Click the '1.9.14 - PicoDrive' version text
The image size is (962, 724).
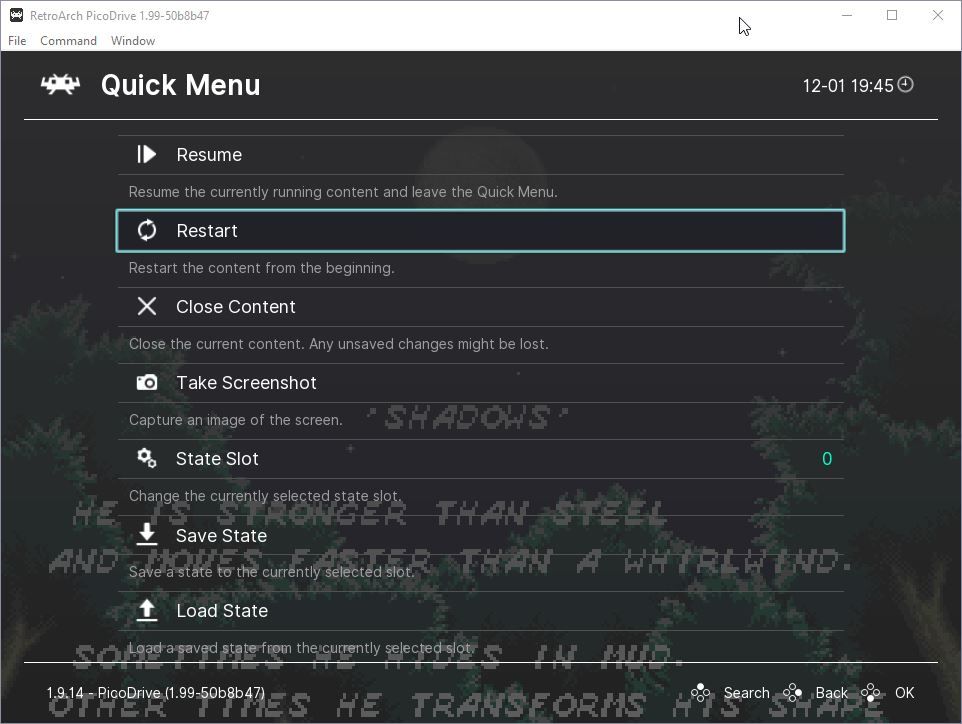pos(156,693)
